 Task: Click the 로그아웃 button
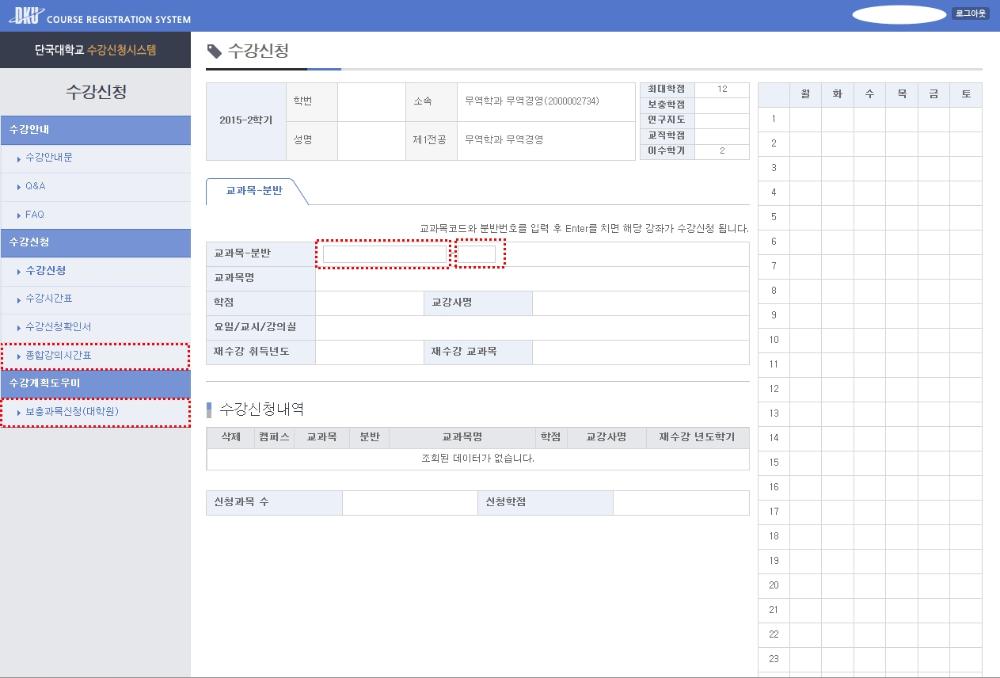[x=970, y=14]
